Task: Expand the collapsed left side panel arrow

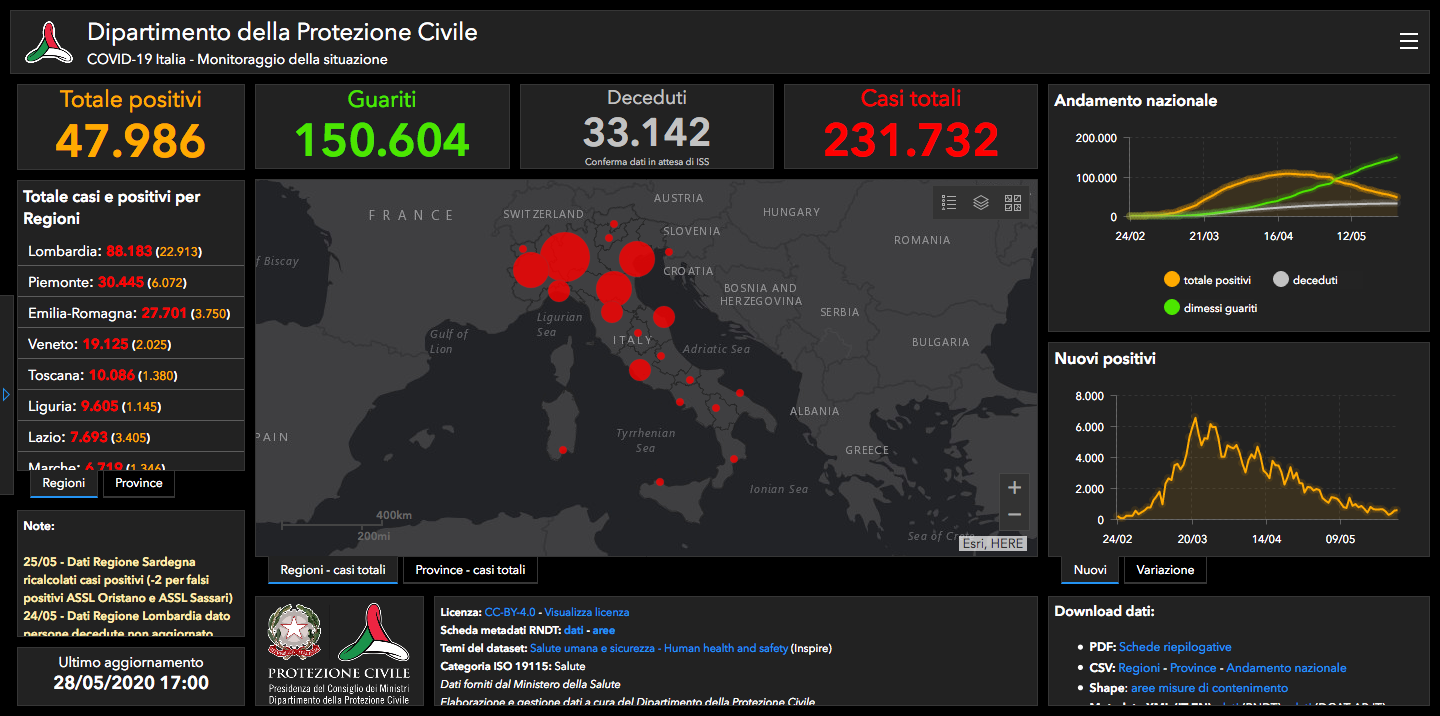Action: point(6,395)
